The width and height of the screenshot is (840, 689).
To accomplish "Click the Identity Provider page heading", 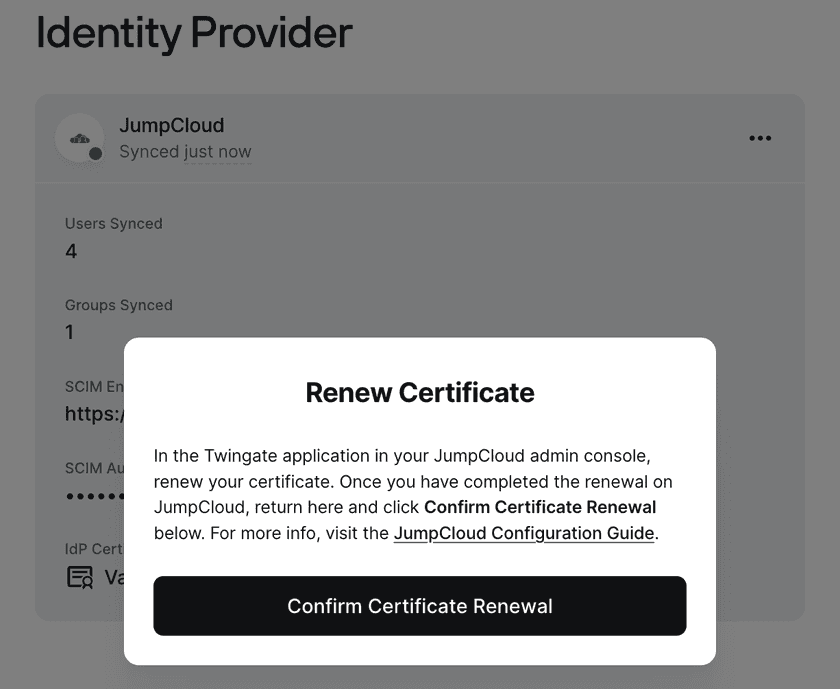I will pos(194,33).
